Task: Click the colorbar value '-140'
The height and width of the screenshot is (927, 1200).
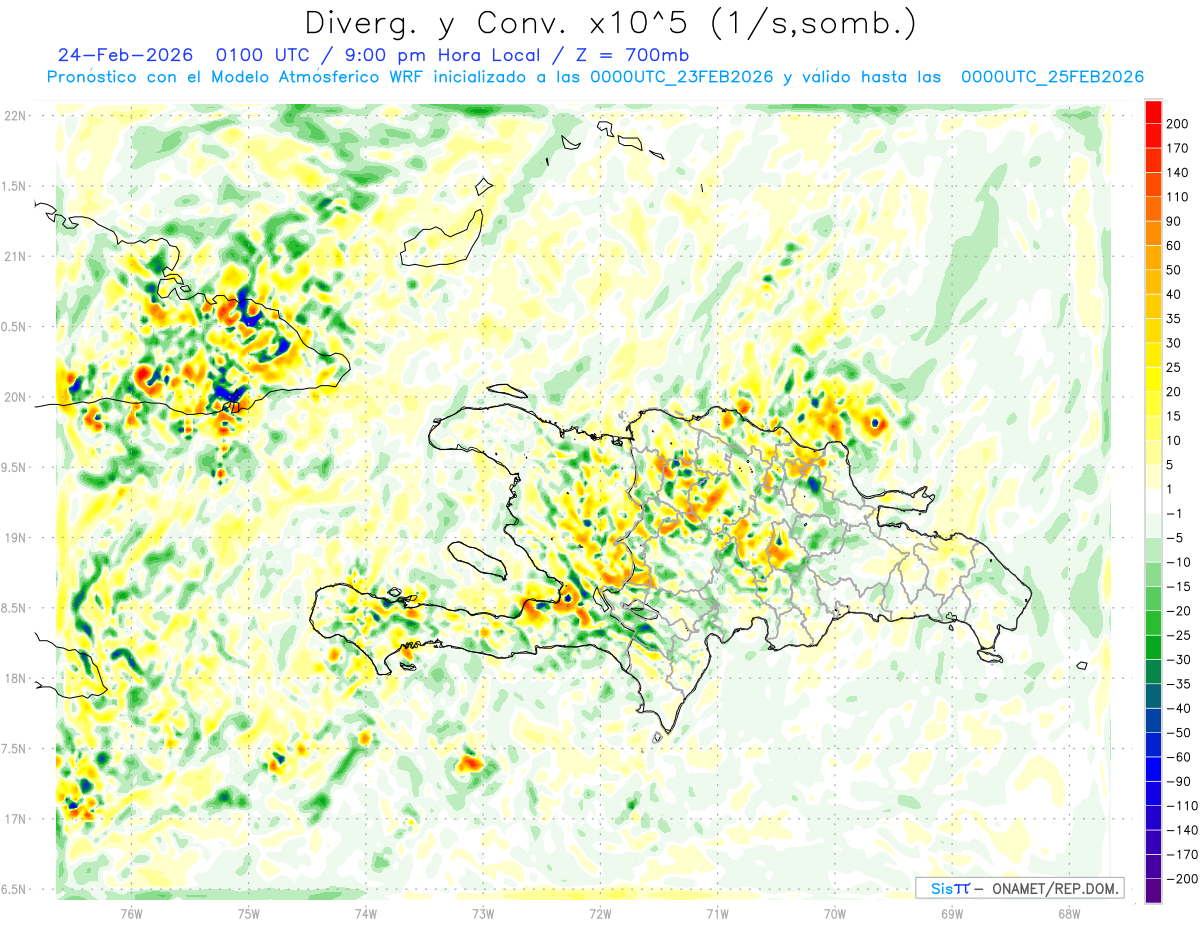Action: 1182,830
